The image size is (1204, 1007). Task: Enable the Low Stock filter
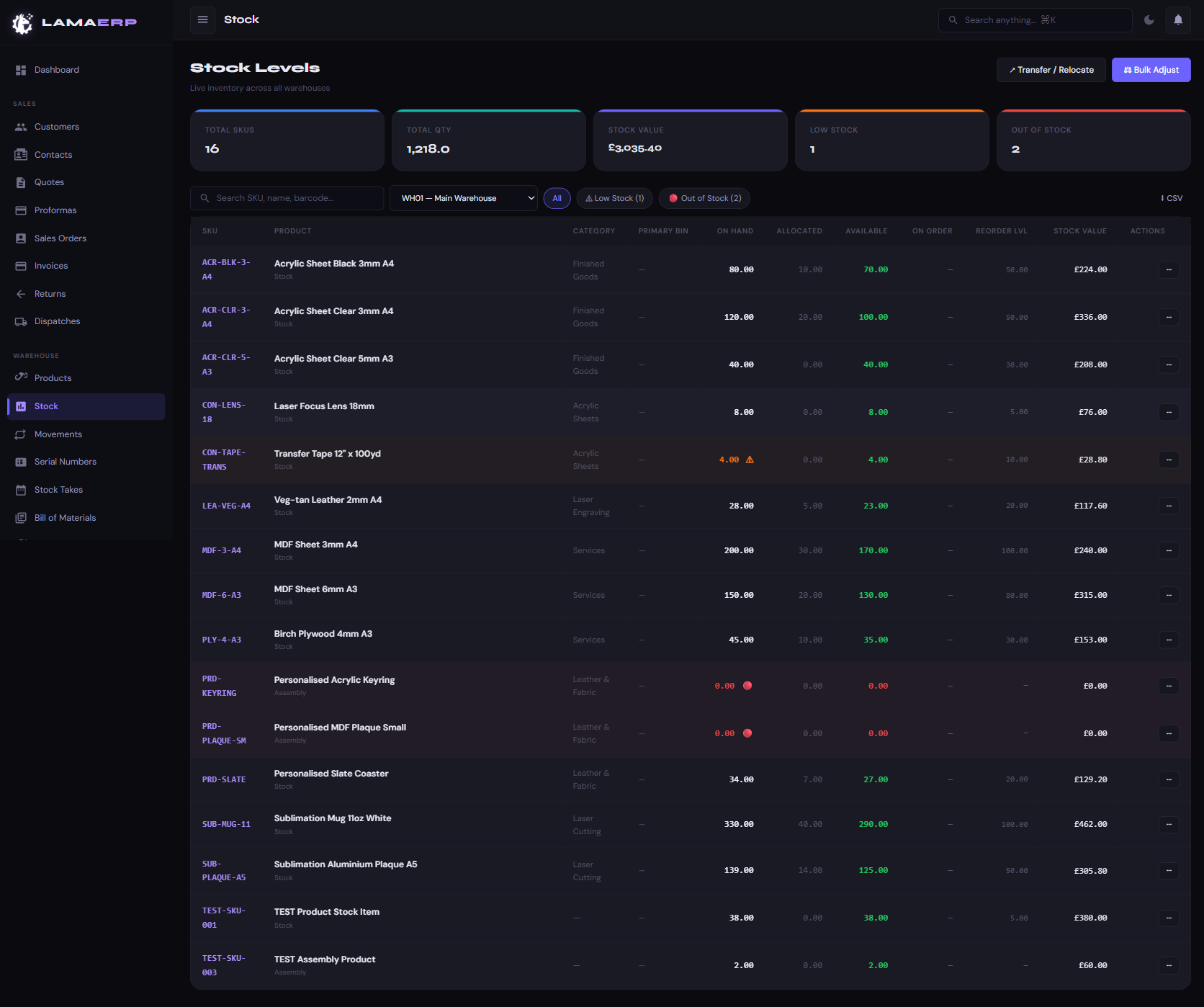click(x=615, y=199)
